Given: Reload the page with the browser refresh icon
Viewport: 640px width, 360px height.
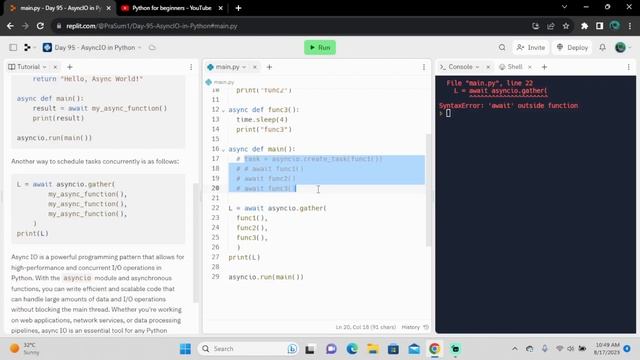Looking at the screenshot, I should (x=40, y=26).
